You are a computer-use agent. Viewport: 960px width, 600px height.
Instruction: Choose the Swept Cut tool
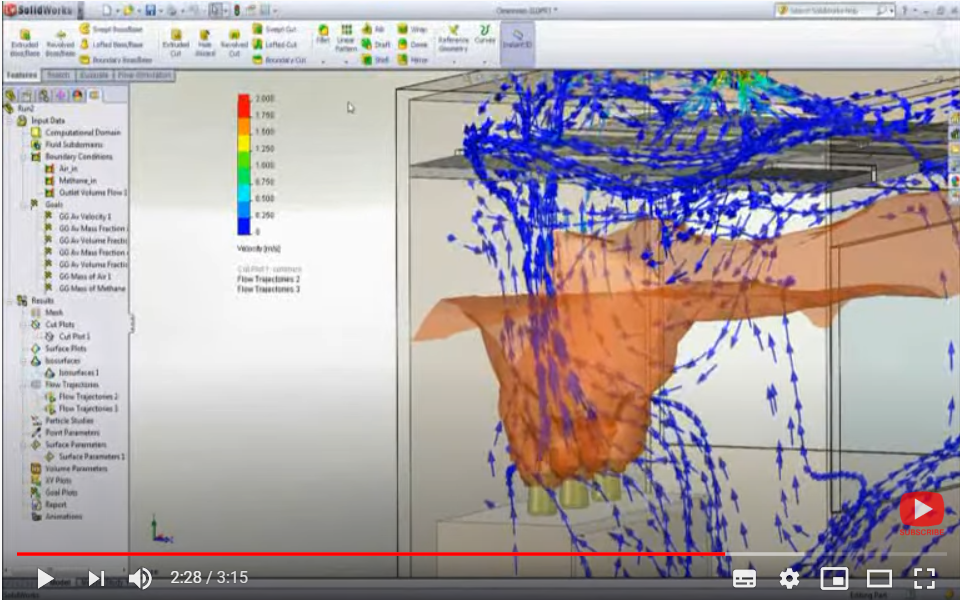pyautogui.click(x=274, y=29)
